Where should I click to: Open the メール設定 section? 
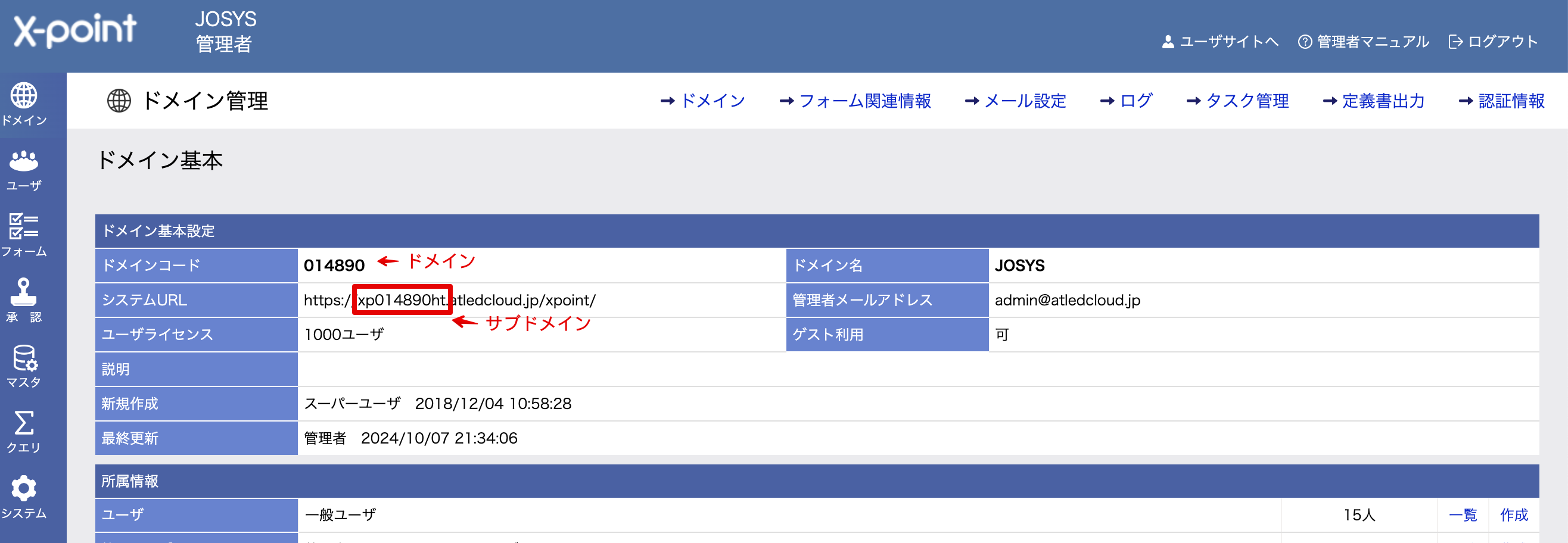[1016, 101]
